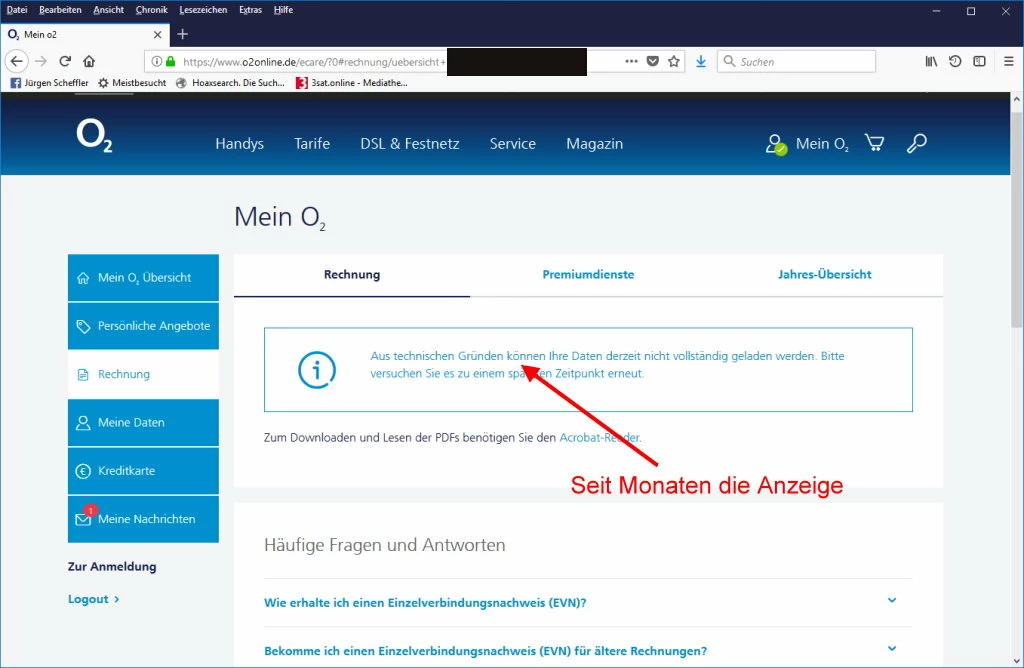Open the Service navigation item
This screenshot has height=668, width=1024.
(513, 144)
